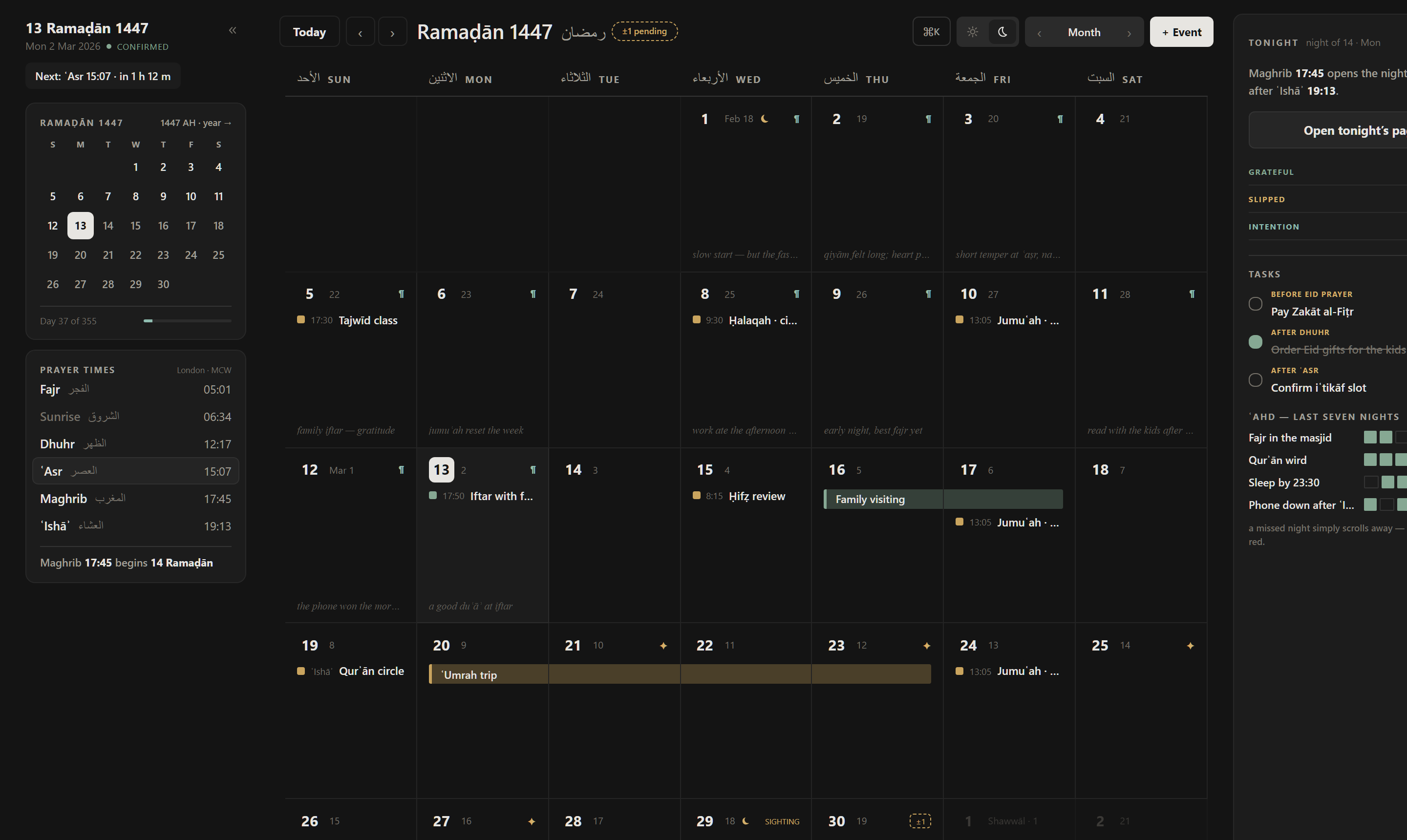
Task: Toggle the empty first square of Sleep by 23:30
Action: tap(1371, 482)
